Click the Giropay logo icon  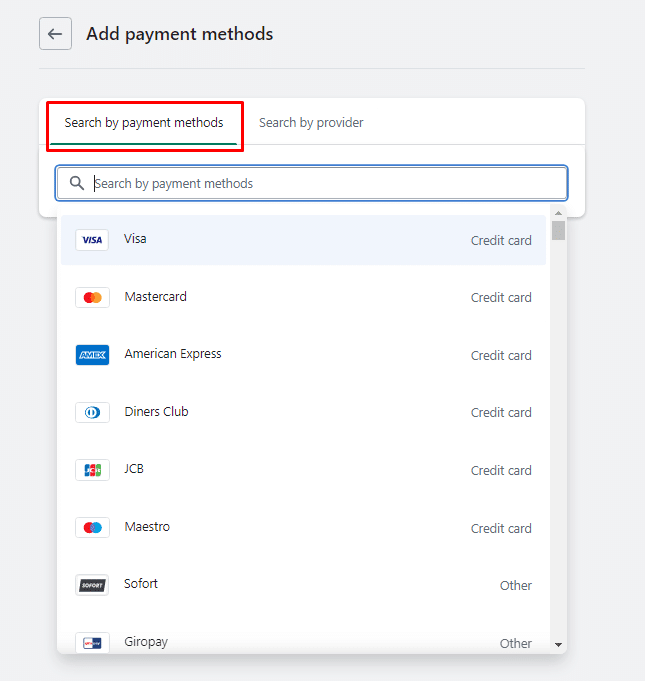pos(92,642)
